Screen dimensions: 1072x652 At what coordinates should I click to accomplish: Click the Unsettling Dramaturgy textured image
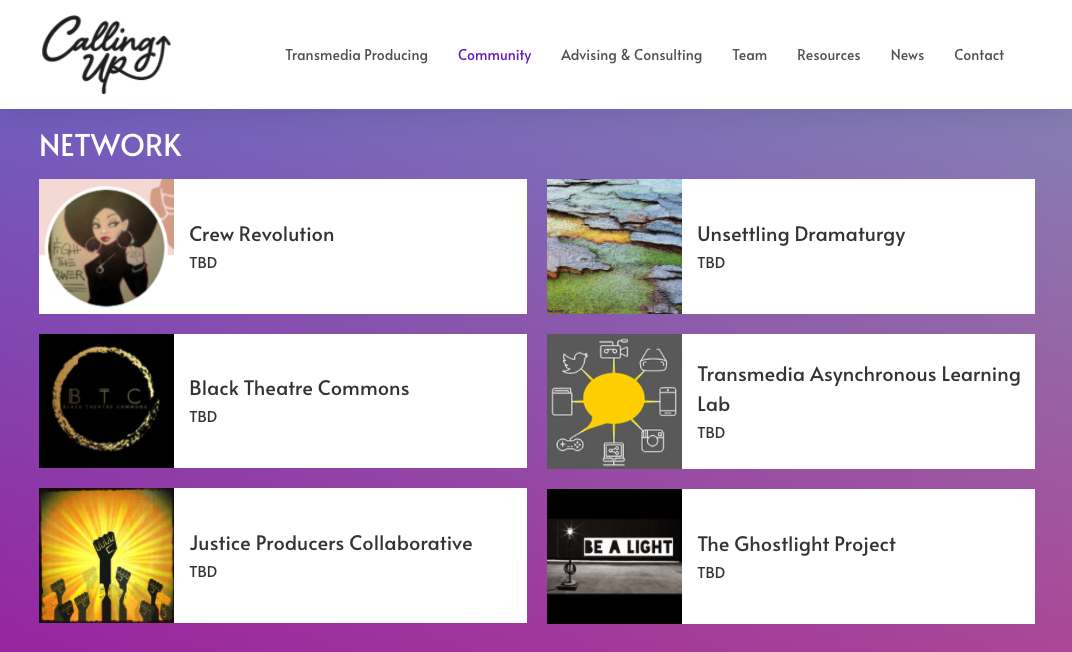[x=614, y=246]
